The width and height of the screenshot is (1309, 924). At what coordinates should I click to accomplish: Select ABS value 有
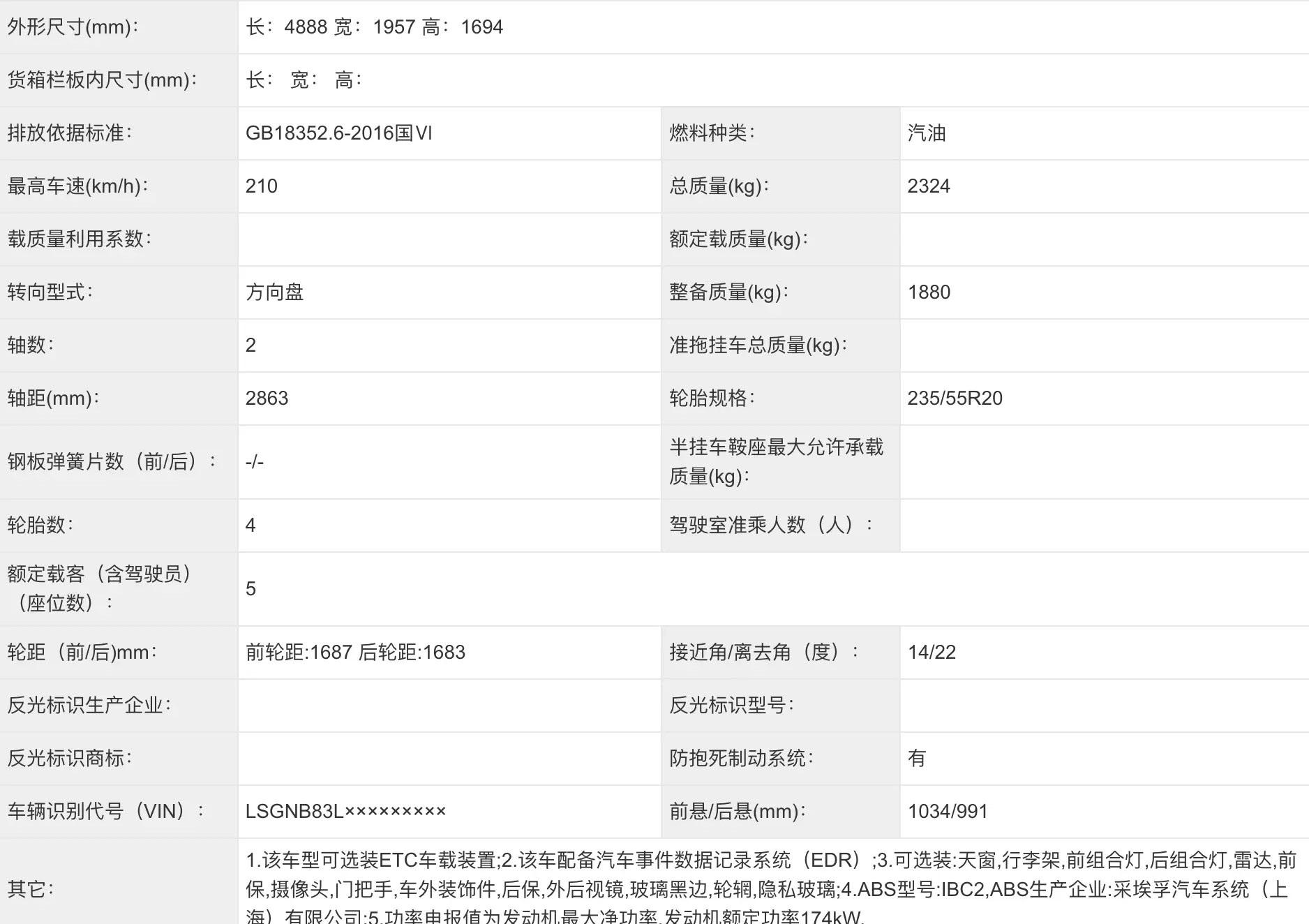click(x=917, y=759)
